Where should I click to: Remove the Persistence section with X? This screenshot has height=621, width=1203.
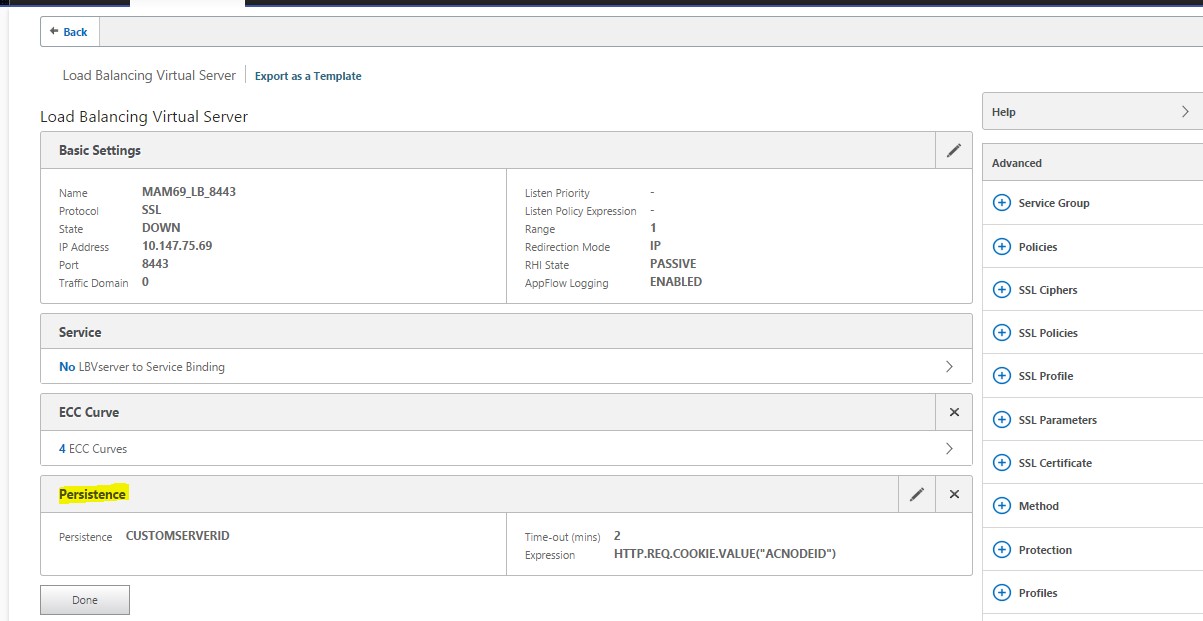953,494
